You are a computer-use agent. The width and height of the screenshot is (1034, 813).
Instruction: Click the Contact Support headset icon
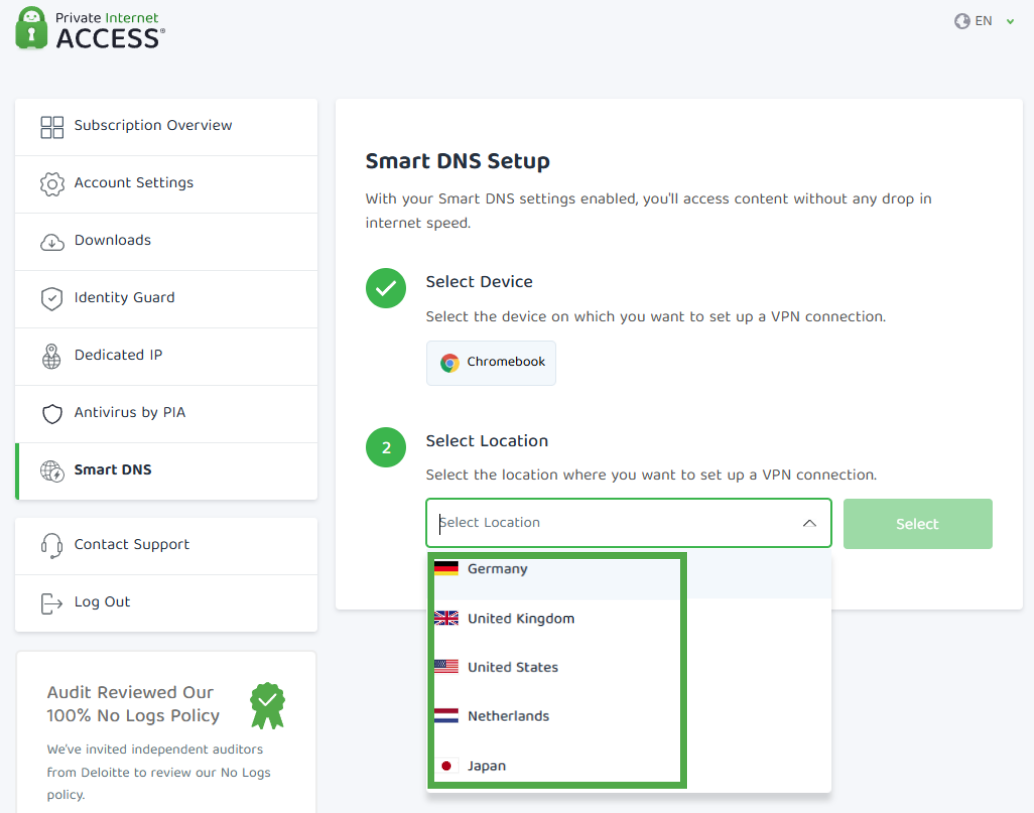click(x=52, y=546)
